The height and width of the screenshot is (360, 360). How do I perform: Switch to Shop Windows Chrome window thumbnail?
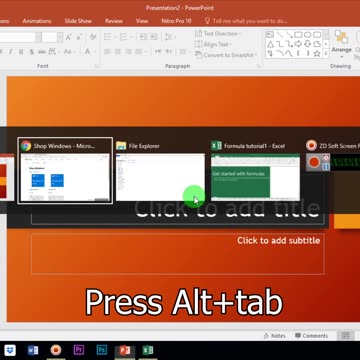click(x=65, y=171)
